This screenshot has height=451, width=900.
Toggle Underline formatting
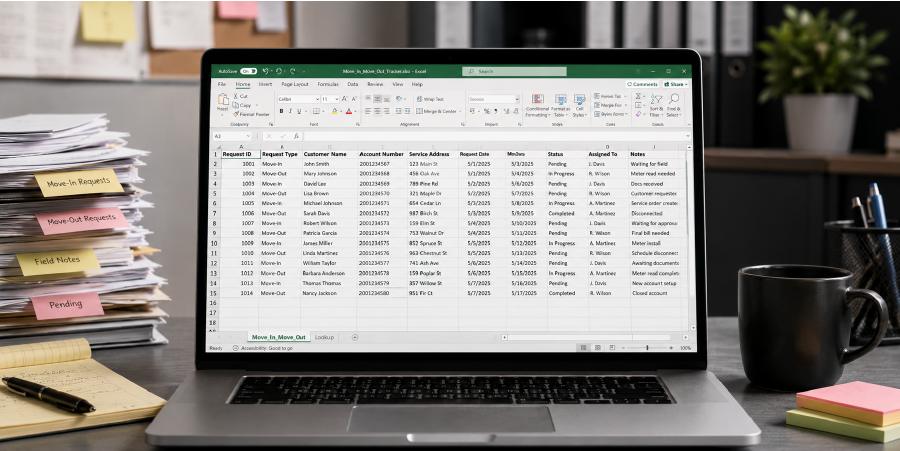pos(298,111)
